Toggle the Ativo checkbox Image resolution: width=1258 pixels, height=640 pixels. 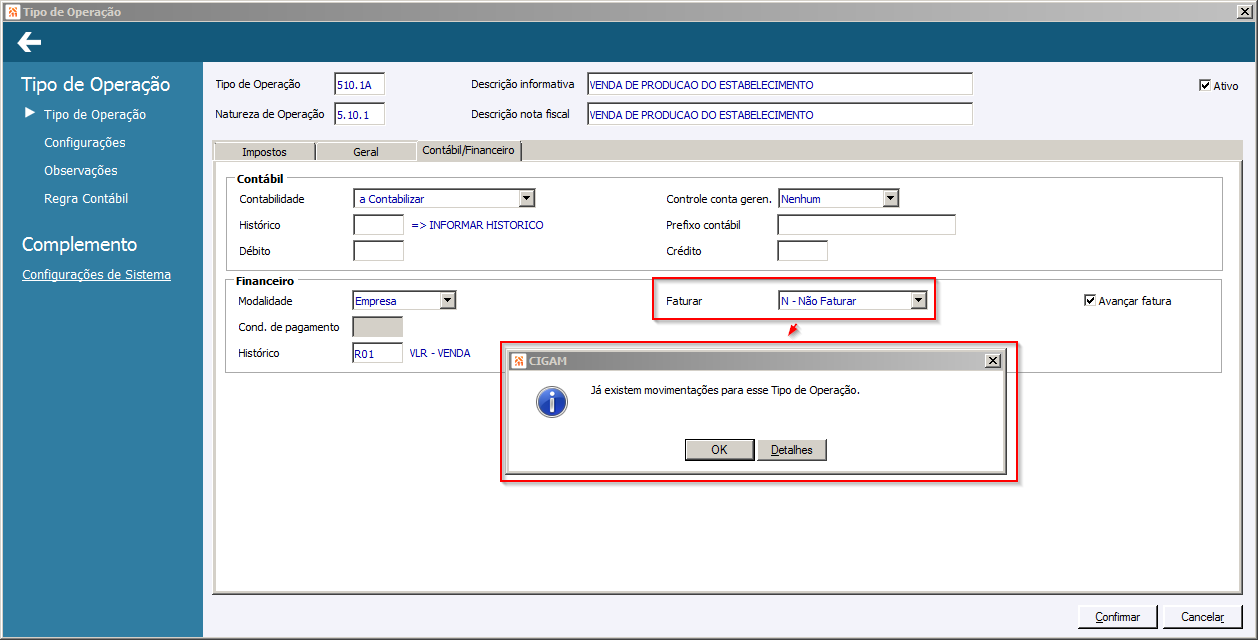point(1205,86)
